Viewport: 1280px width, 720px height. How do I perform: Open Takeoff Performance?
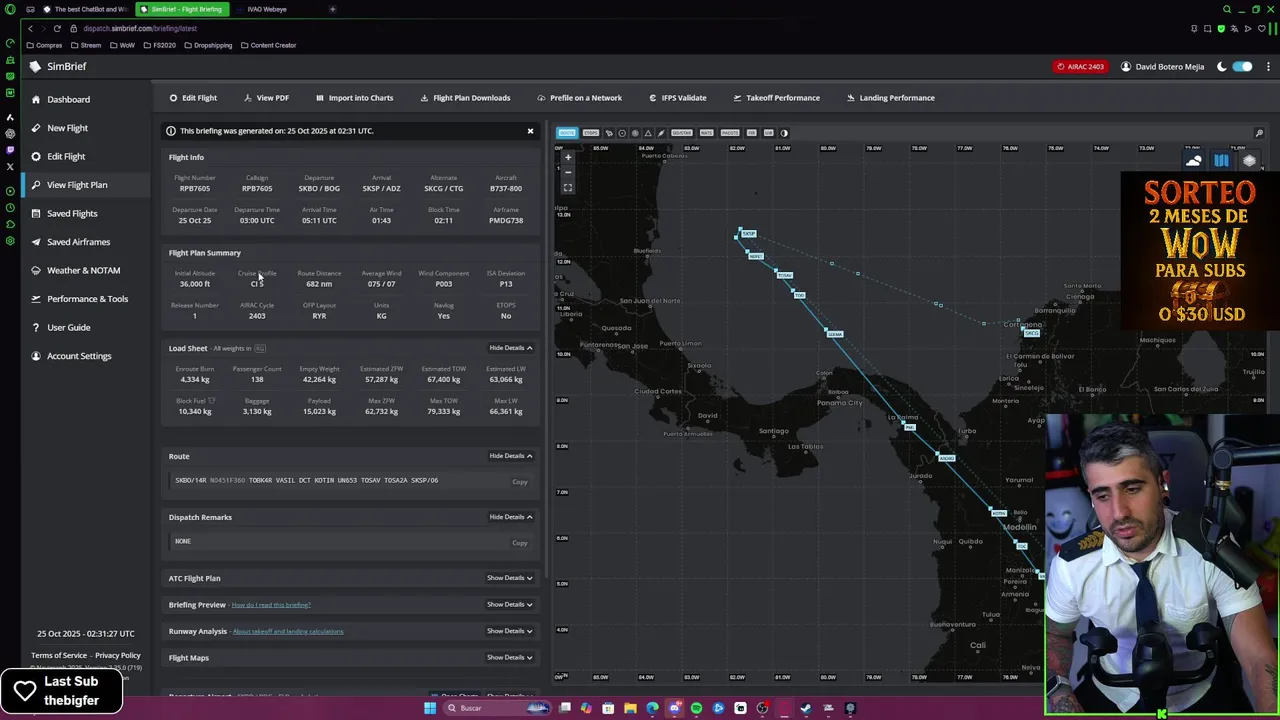coord(776,98)
